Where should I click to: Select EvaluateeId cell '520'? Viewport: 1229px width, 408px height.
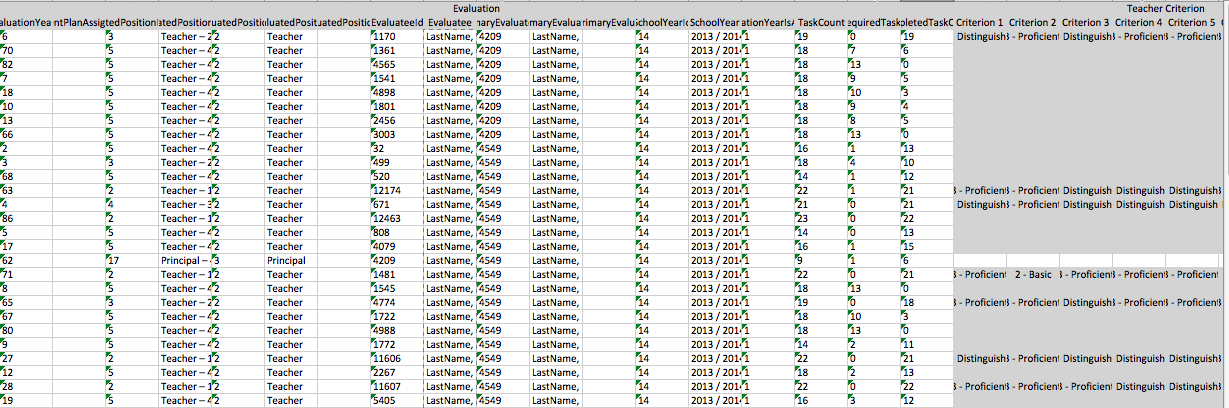[x=397, y=176]
